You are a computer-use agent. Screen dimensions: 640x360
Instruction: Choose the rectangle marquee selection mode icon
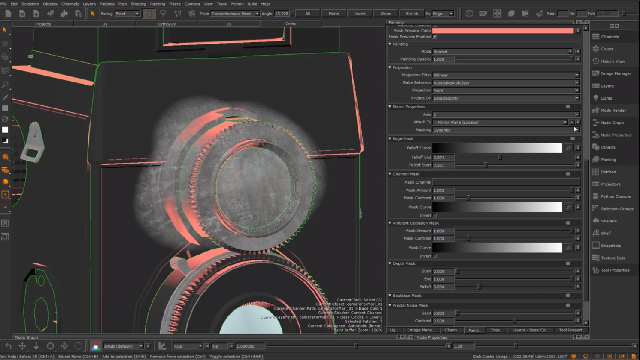tap(149, 13)
